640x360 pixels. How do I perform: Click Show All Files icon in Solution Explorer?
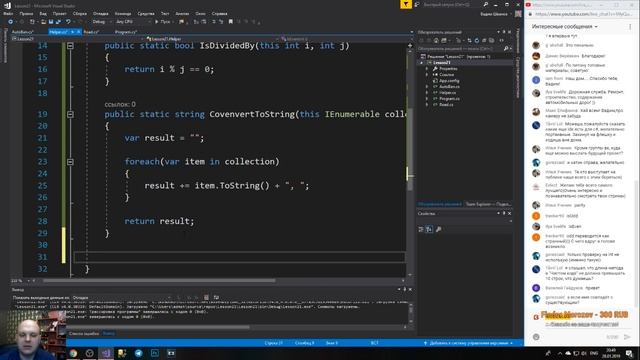pyautogui.click(x=491, y=40)
